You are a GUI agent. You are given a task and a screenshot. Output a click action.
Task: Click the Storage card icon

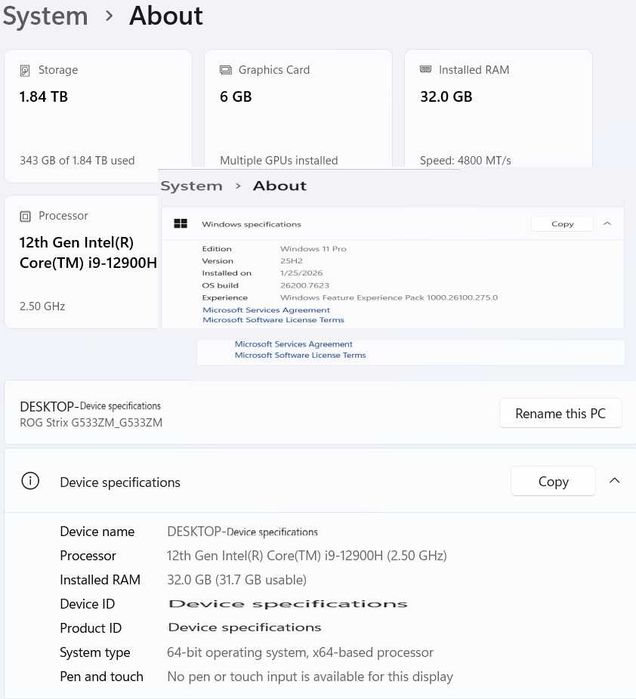(x=25, y=70)
